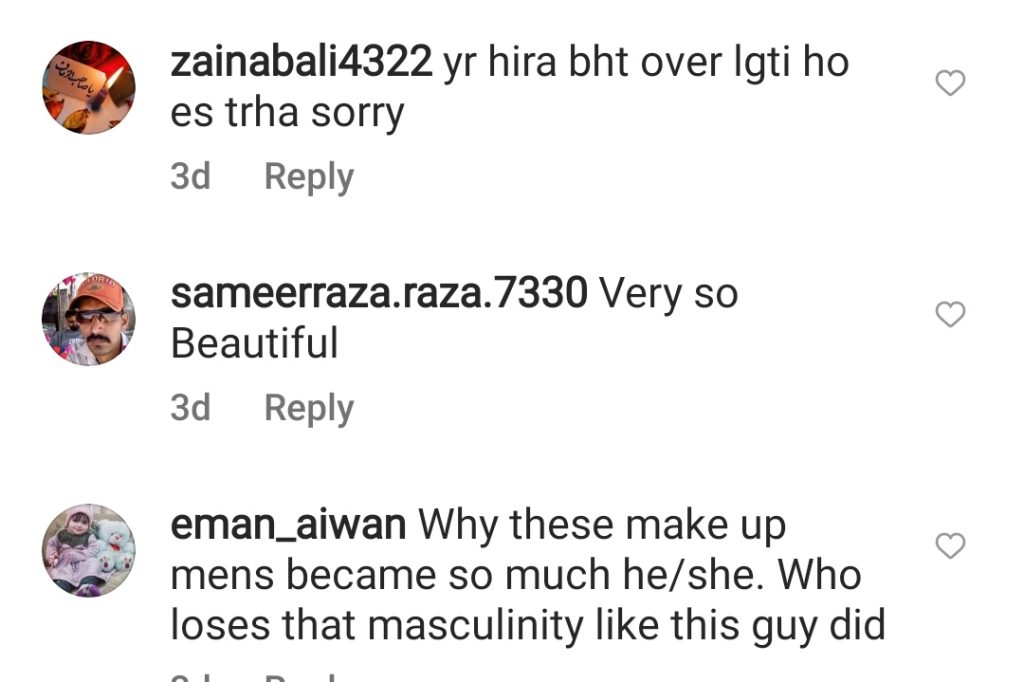Visit the eman_aiwan username link
Image resolution: width=1024 pixels, height=682 pixels.
pyautogui.click(x=288, y=525)
